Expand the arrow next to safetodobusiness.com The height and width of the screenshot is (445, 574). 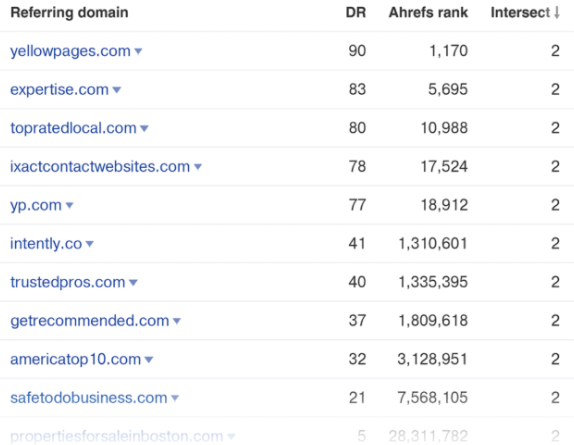click(x=175, y=398)
